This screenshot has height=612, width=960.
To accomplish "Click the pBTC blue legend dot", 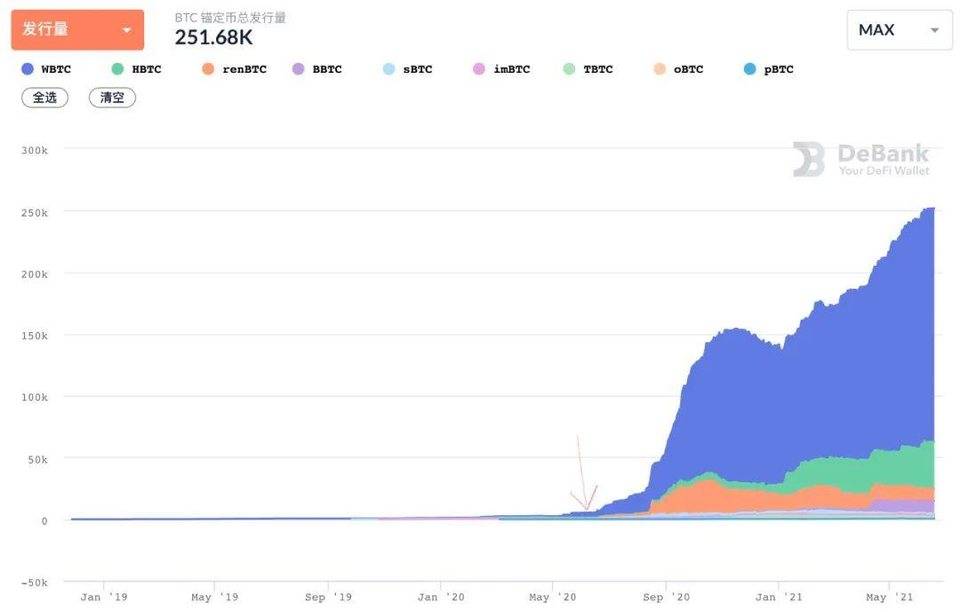I will pos(750,69).
